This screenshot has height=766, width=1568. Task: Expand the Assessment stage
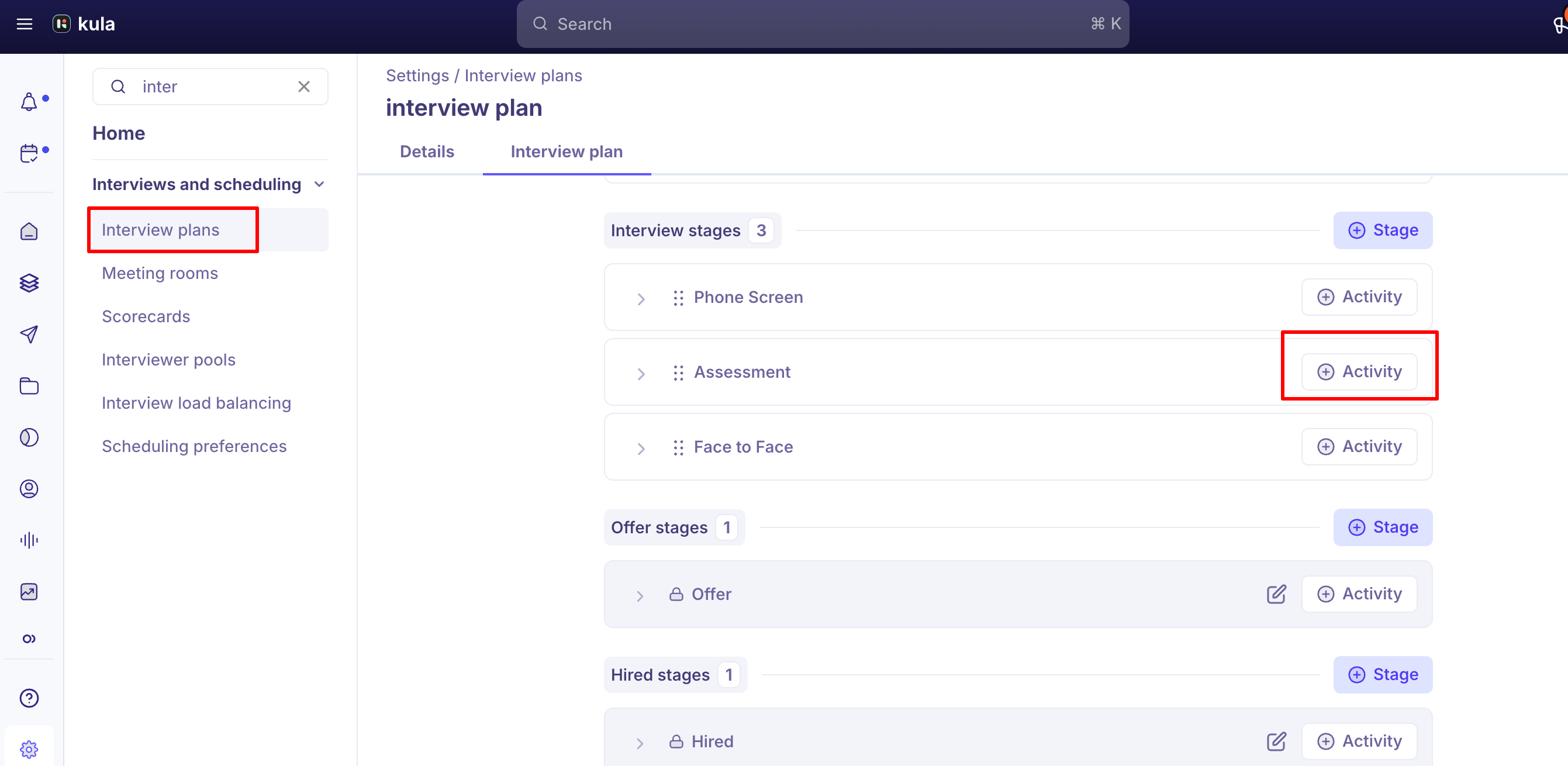pyautogui.click(x=641, y=373)
